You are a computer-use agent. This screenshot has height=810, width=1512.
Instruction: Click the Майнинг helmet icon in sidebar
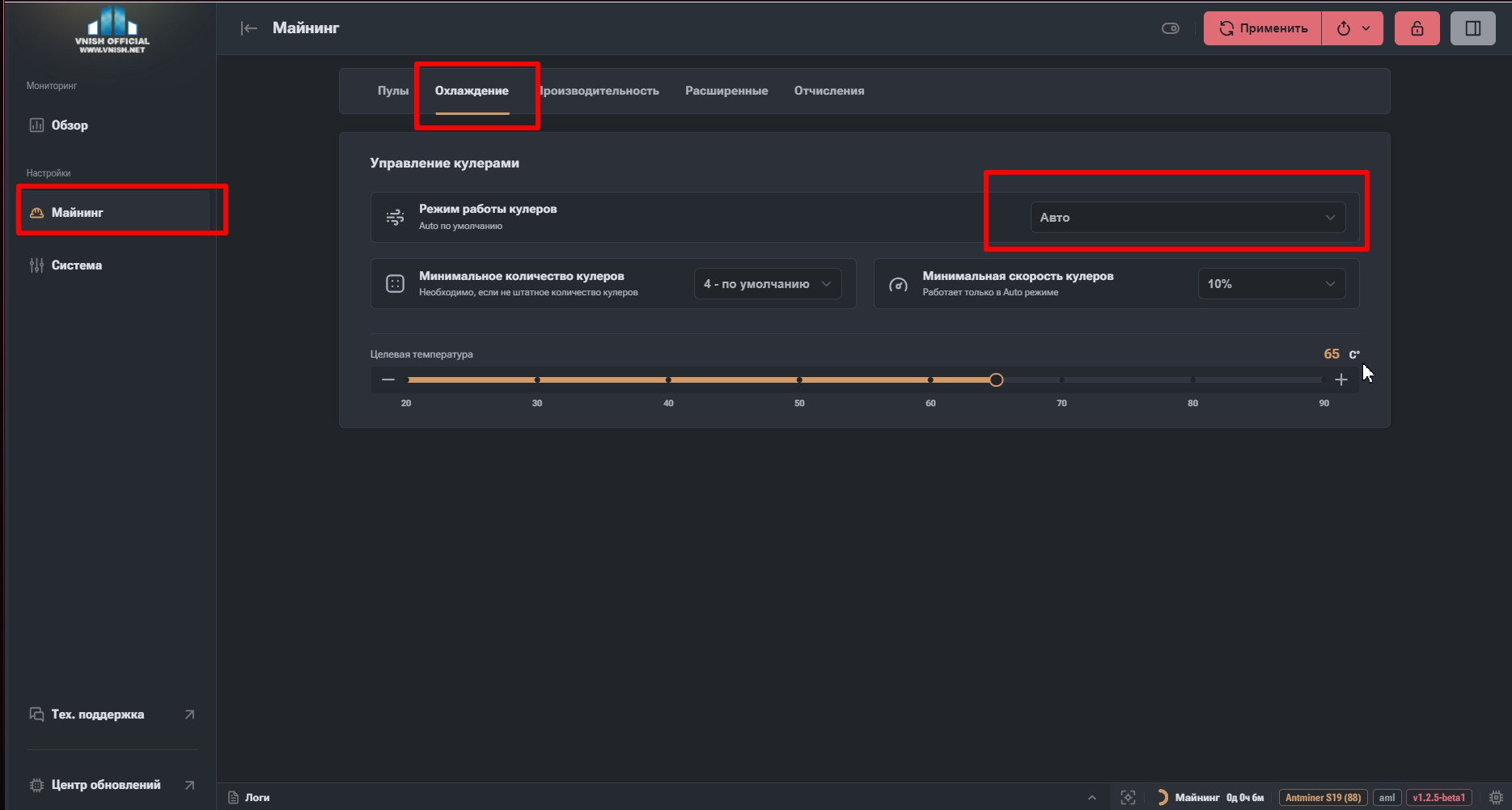tap(36, 213)
